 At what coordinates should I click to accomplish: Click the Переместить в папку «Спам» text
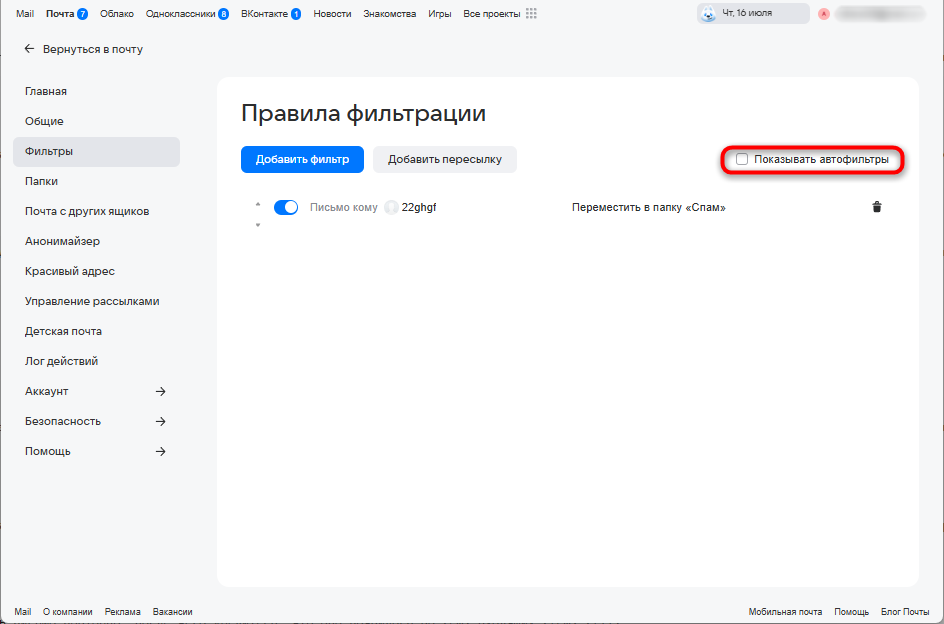pyautogui.click(x=648, y=207)
